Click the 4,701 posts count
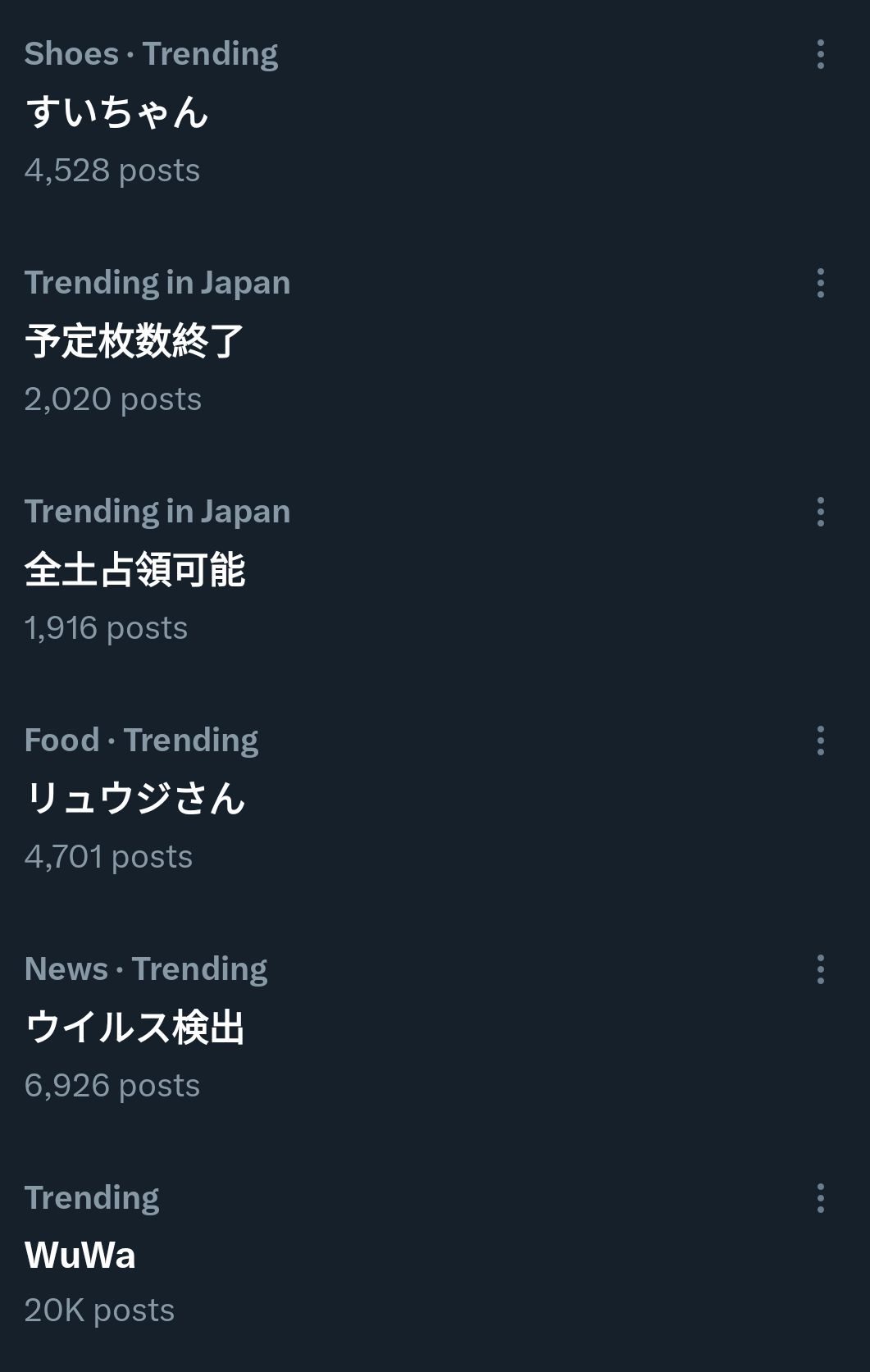870x1372 pixels. (x=109, y=857)
